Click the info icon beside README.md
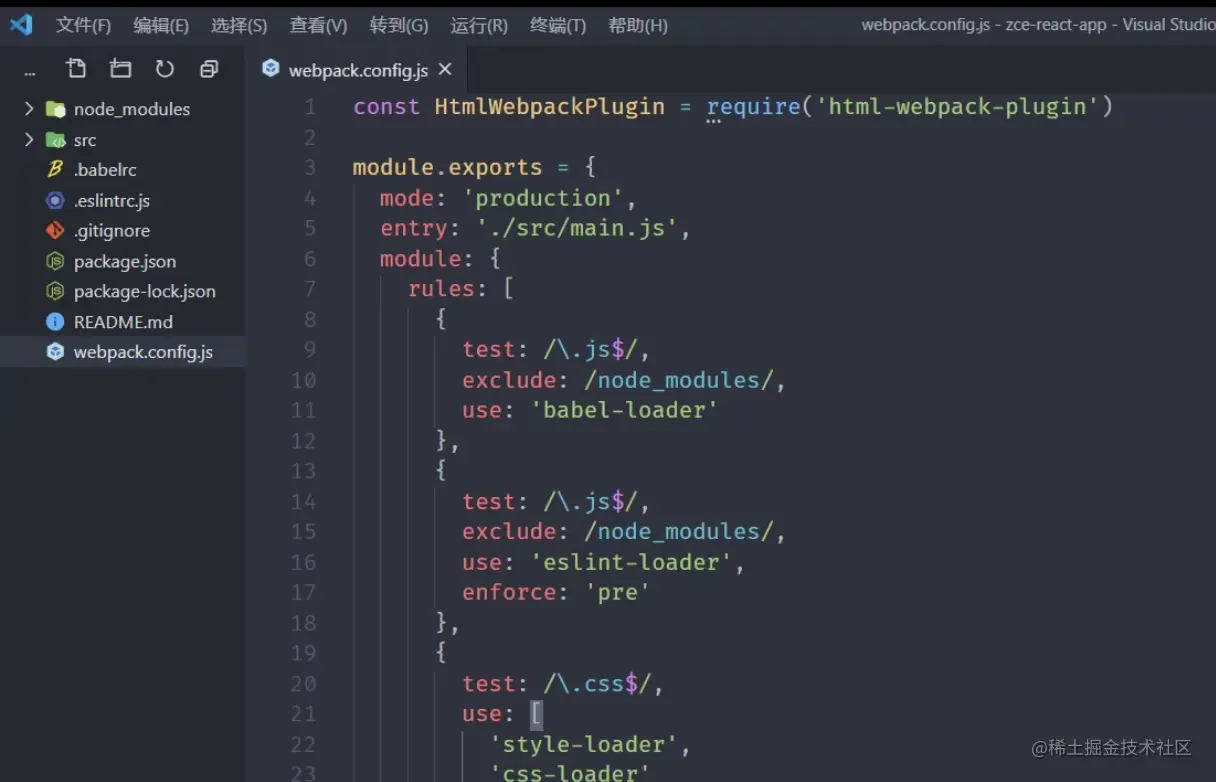Image resolution: width=1216 pixels, height=782 pixels. coord(55,322)
